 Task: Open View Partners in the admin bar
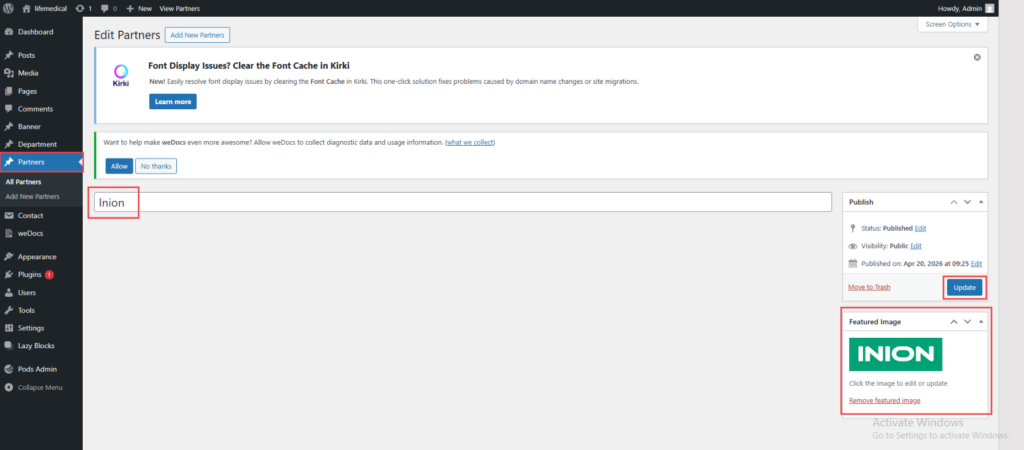click(180, 8)
